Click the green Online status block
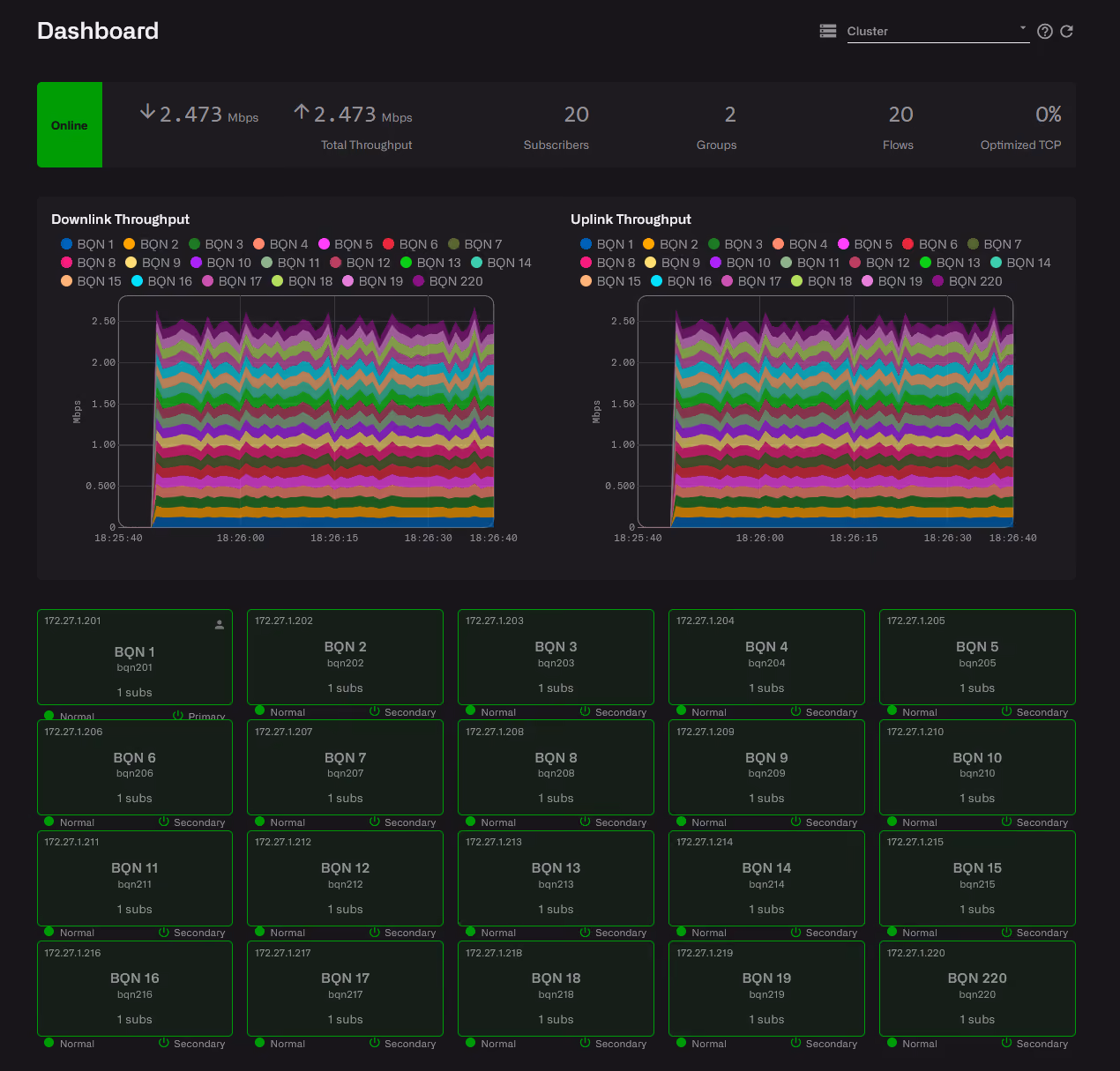This screenshot has height=1071, width=1120. (x=70, y=125)
